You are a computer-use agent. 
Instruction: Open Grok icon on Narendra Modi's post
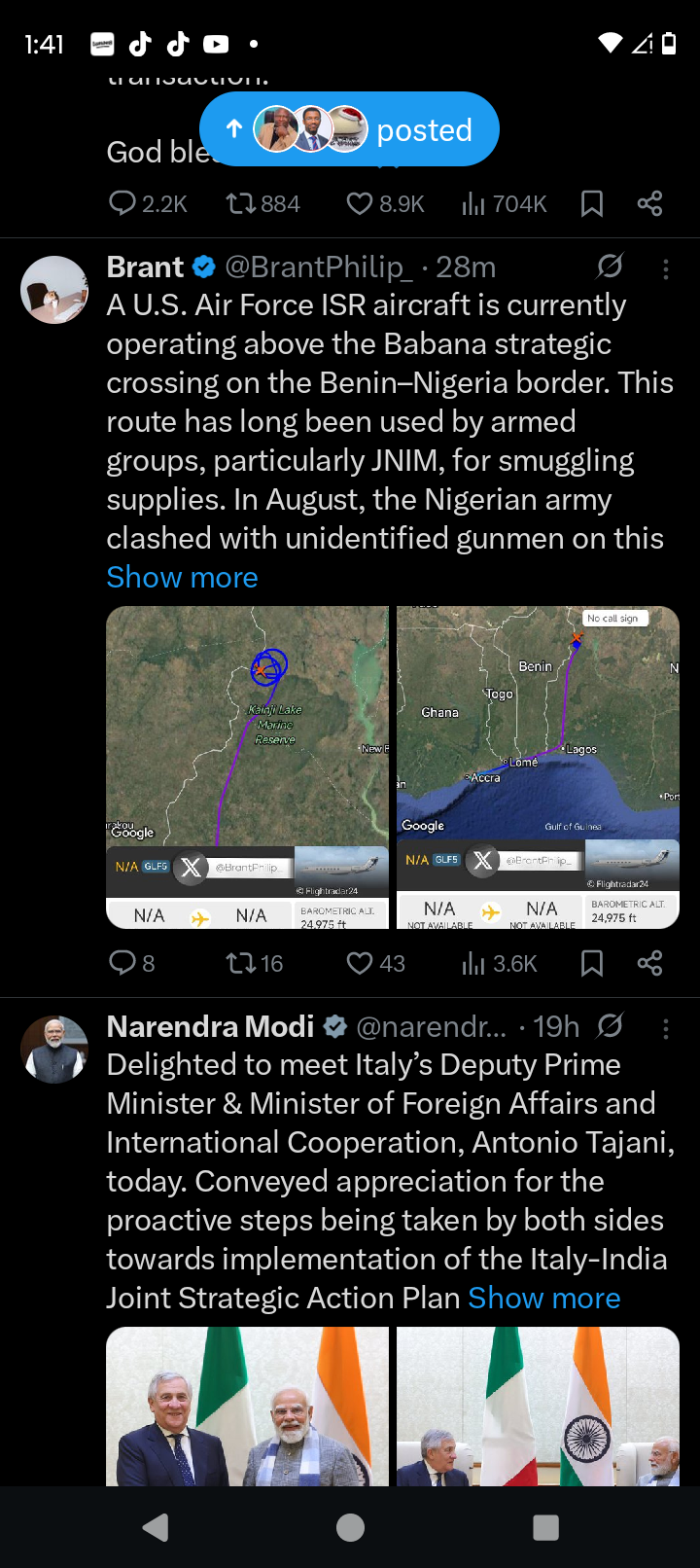click(x=610, y=1026)
